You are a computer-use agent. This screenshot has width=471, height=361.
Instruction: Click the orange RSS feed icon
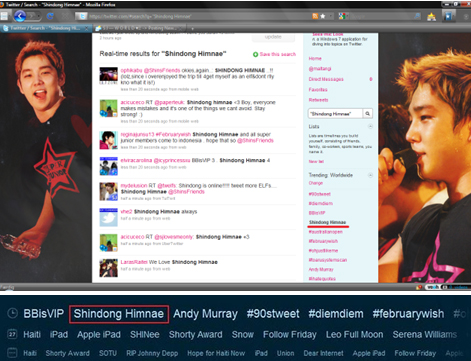tap(315, 16)
